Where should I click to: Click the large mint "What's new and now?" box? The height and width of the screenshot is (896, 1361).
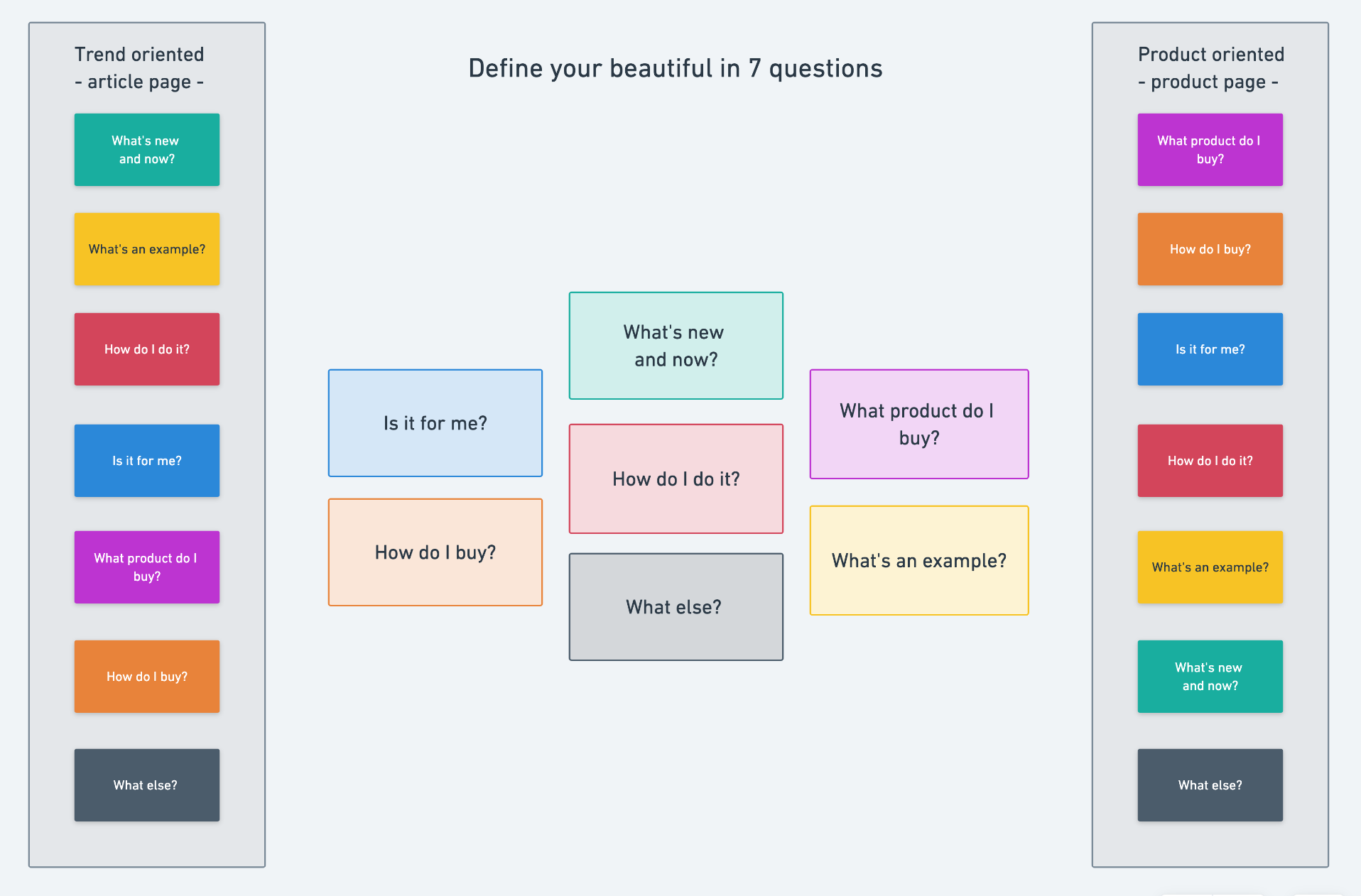tap(676, 346)
